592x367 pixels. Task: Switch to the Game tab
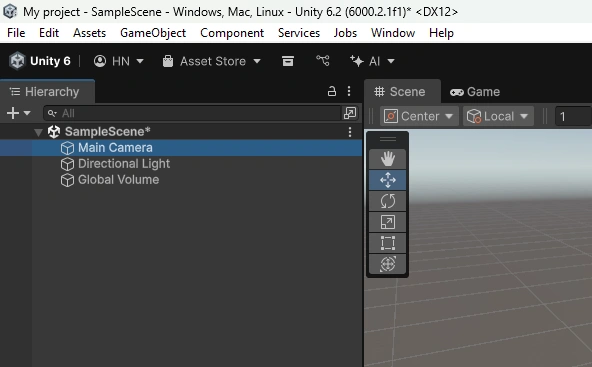(475, 91)
